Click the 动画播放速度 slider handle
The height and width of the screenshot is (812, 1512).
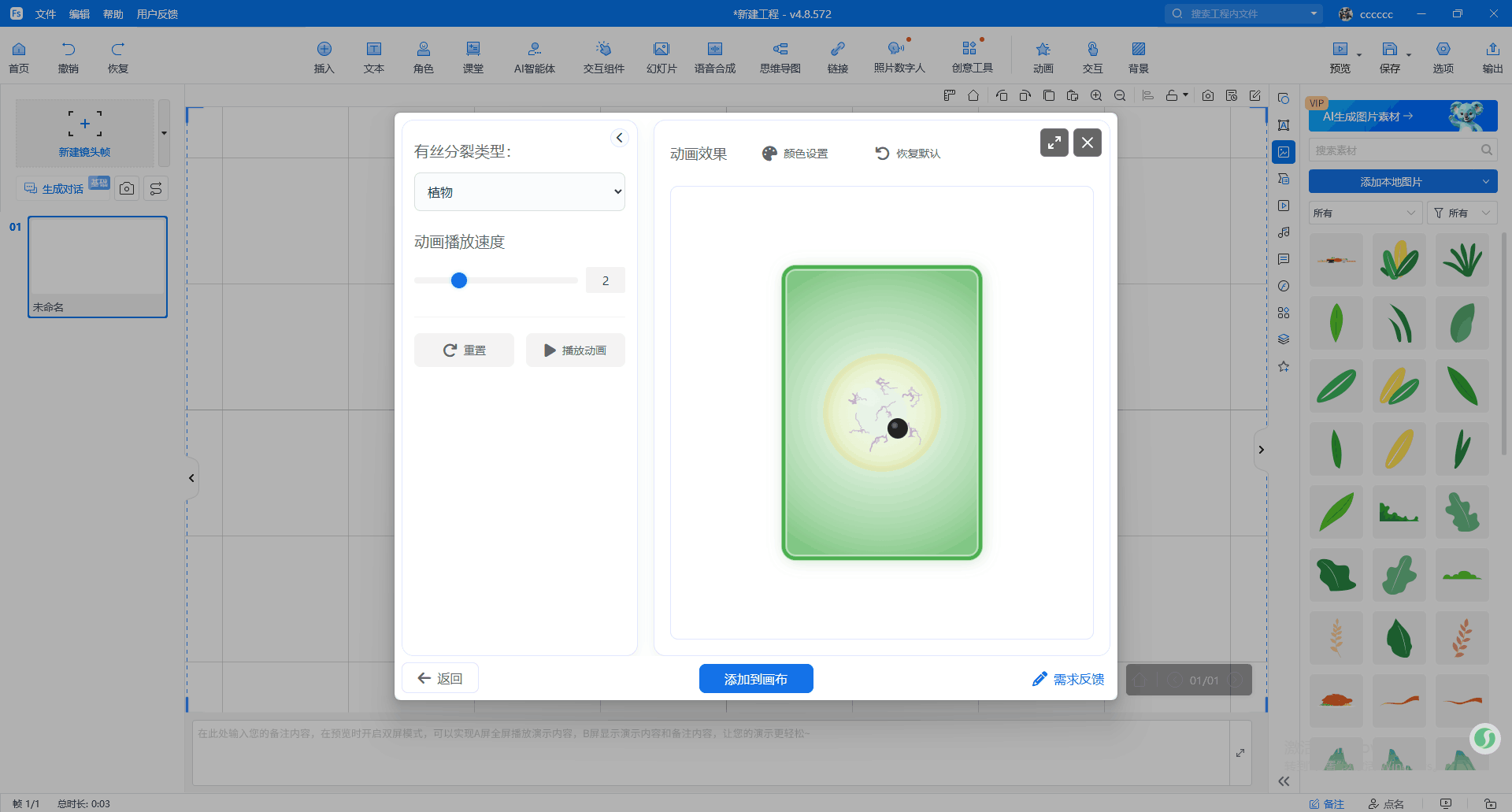(x=459, y=280)
